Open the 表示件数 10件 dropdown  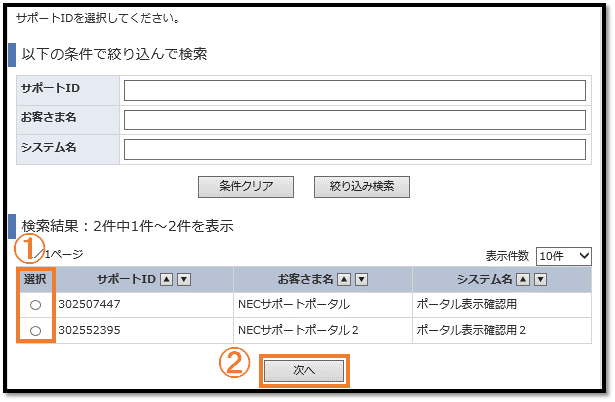[564, 256]
